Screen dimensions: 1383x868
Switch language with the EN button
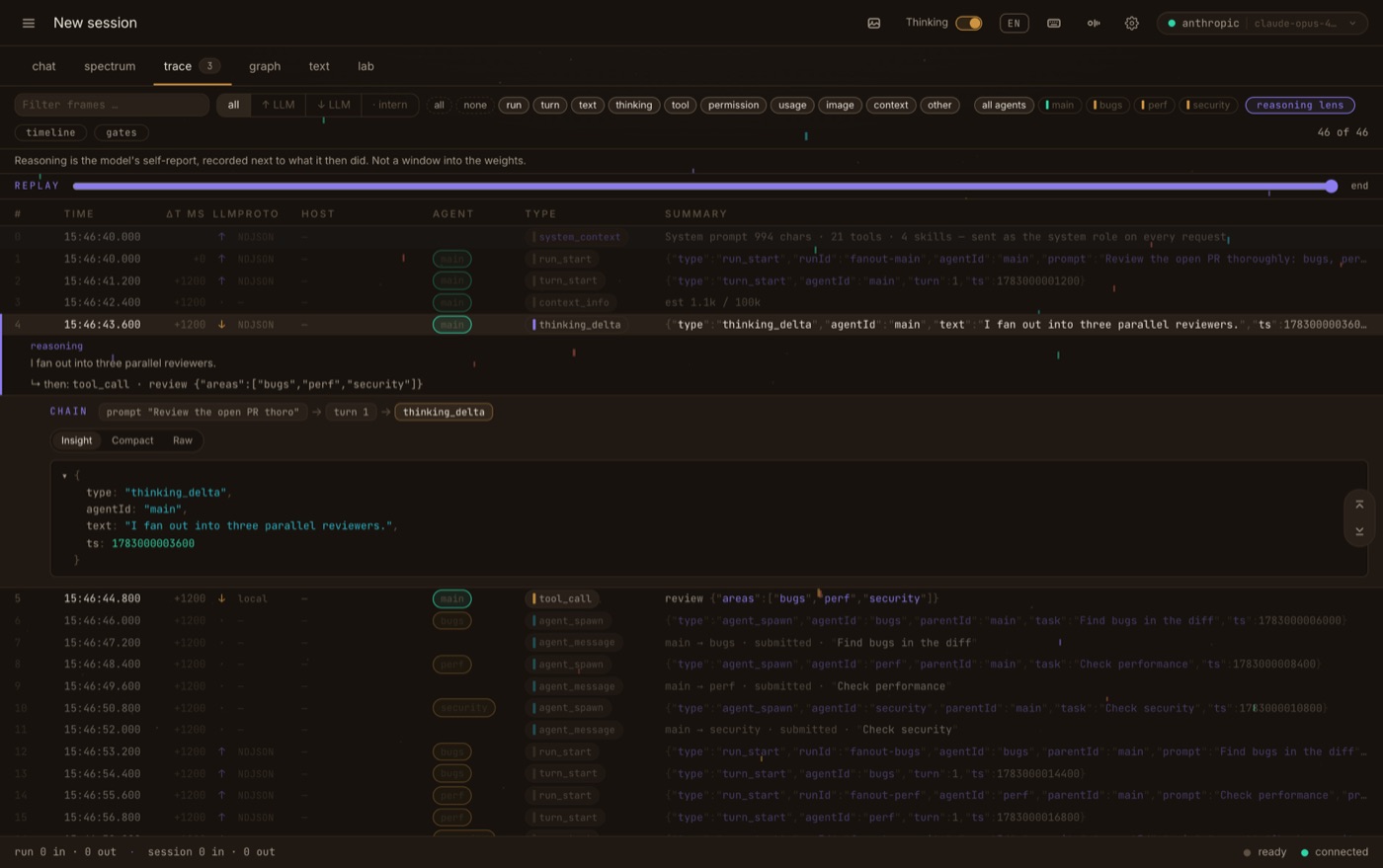click(1014, 23)
